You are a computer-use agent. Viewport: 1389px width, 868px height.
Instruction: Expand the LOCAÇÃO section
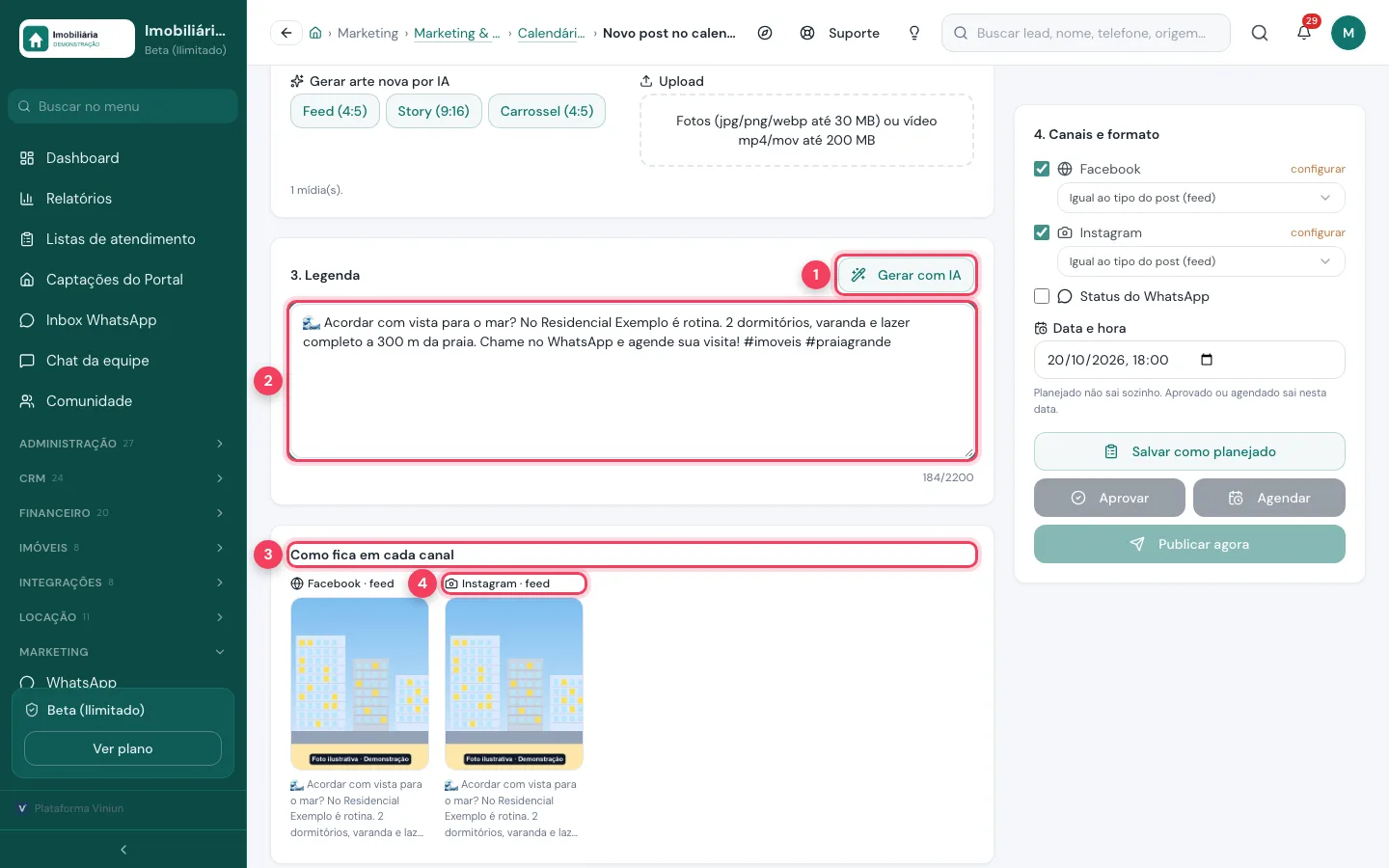(123, 617)
